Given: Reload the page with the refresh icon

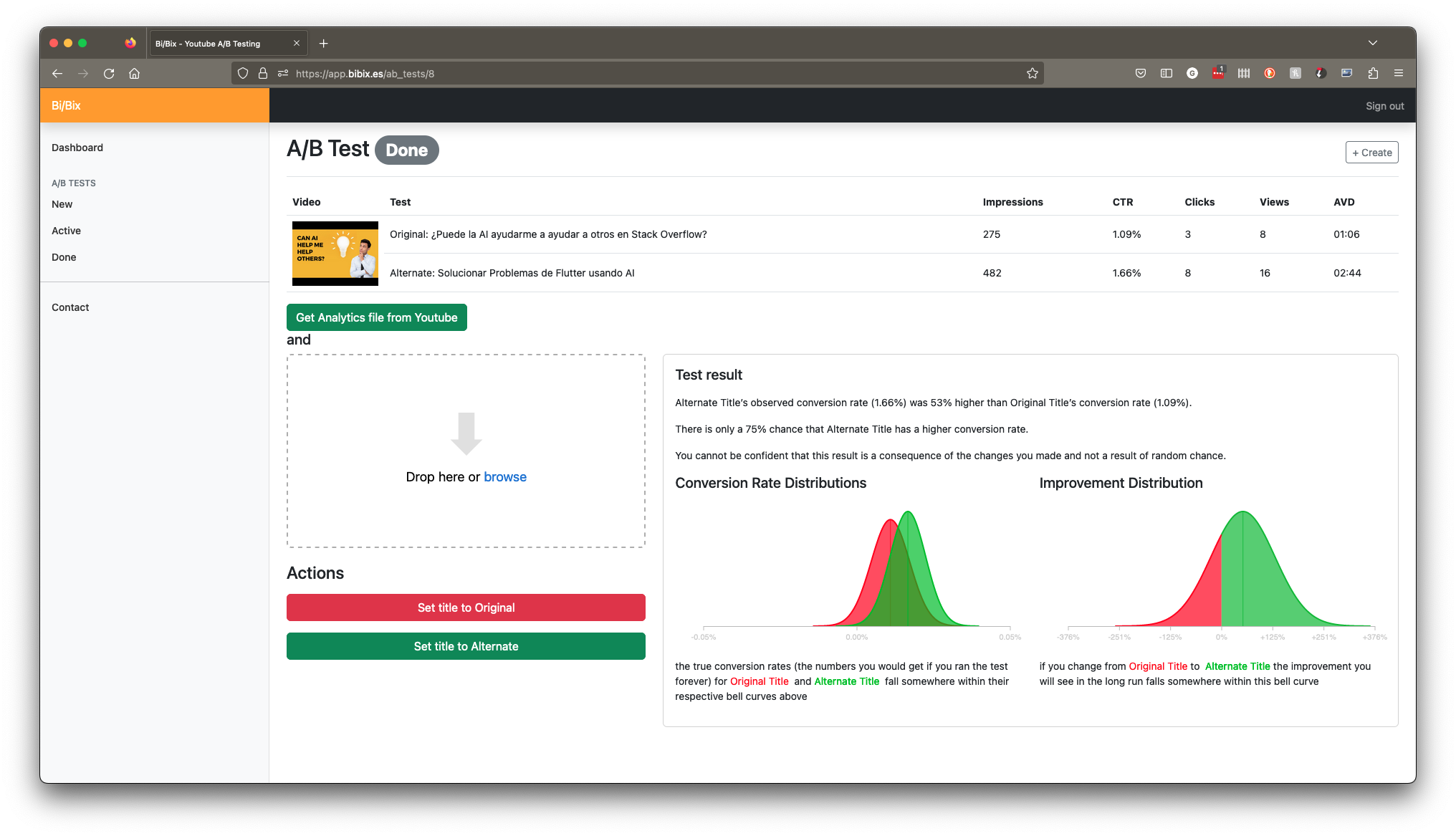Looking at the screenshot, I should 109,73.
